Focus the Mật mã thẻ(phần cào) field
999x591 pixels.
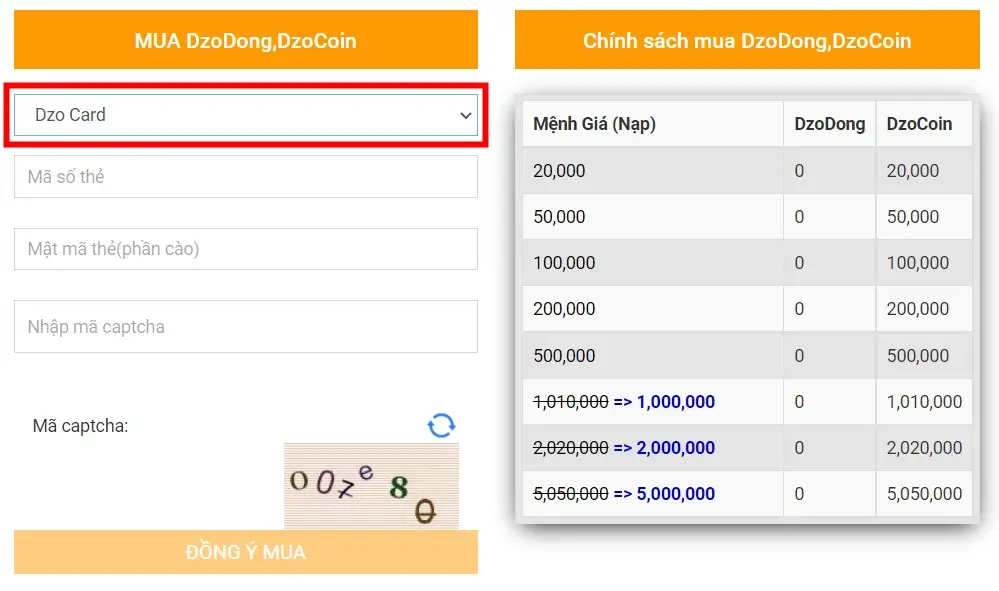pyautogui.click(x=245, y=249)
